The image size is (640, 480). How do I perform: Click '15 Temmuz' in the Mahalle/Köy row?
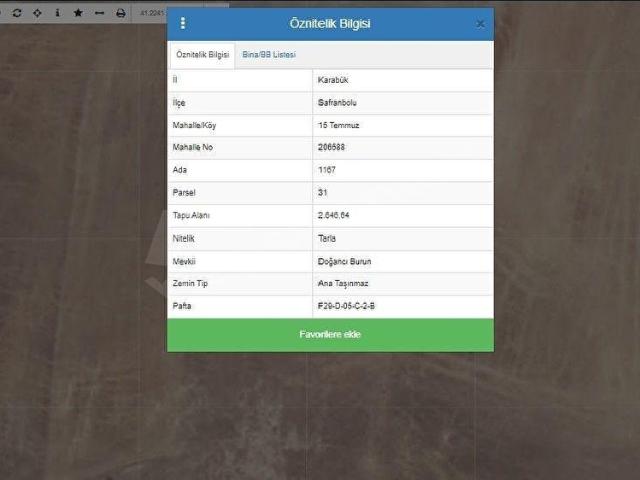tap(338, 125)
